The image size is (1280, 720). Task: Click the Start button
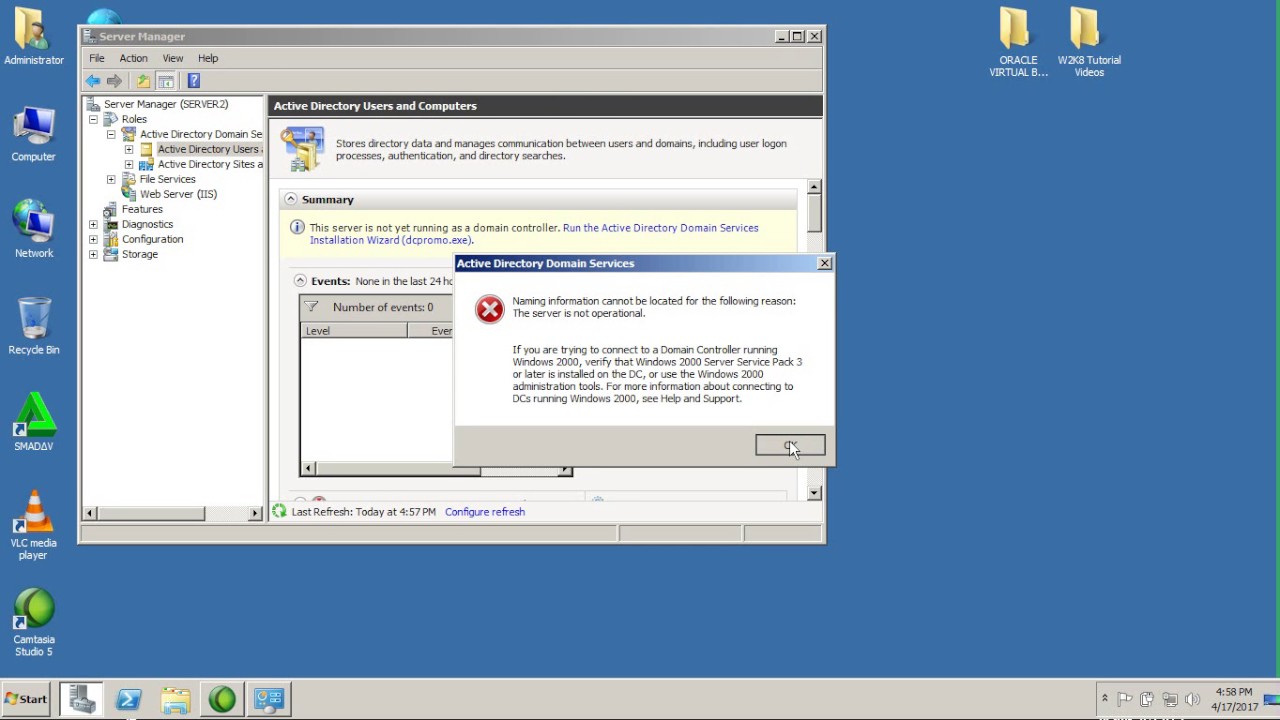27,699
